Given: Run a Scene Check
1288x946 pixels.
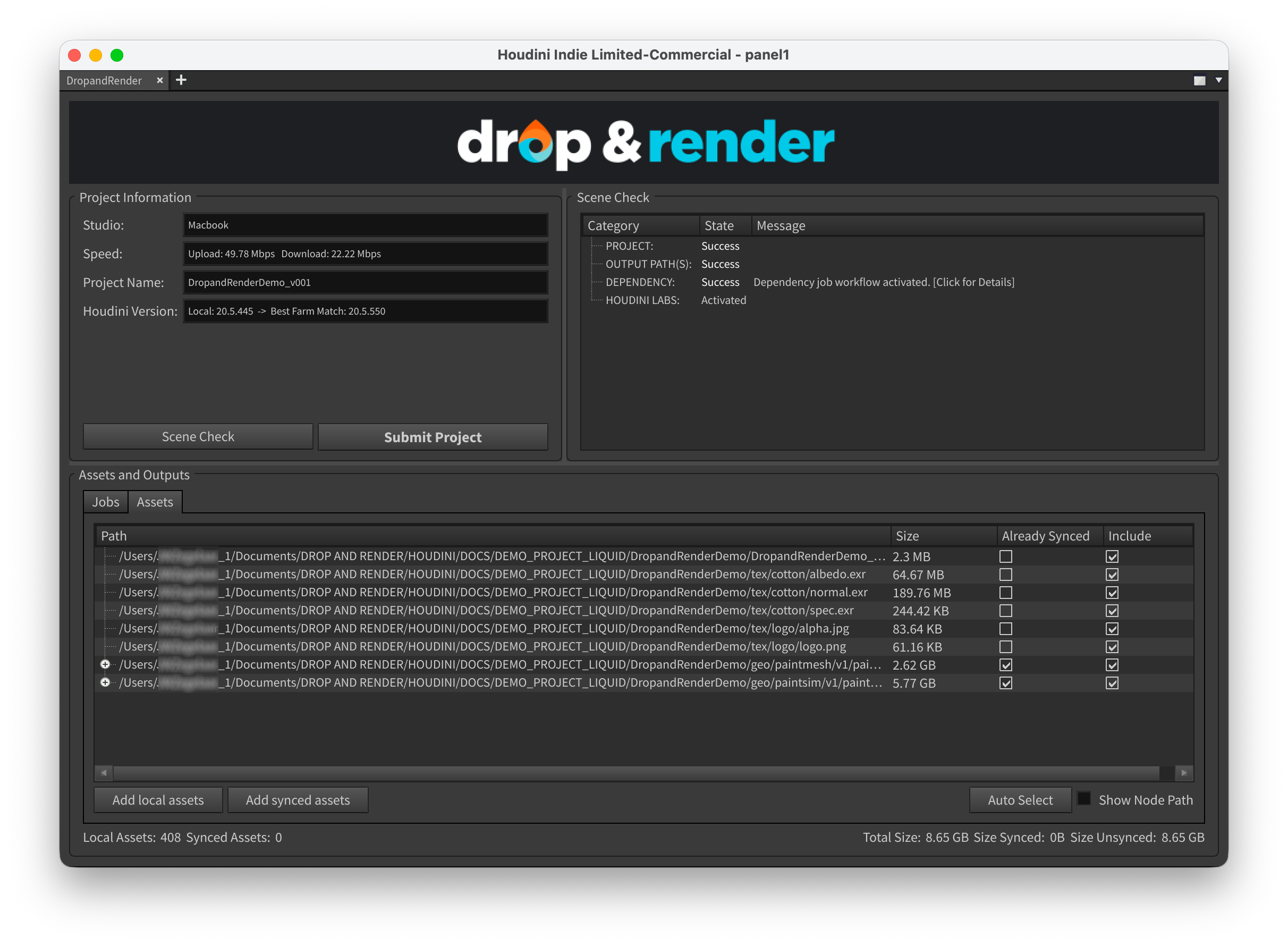Looking at the screenshot, I should point(198,436).
